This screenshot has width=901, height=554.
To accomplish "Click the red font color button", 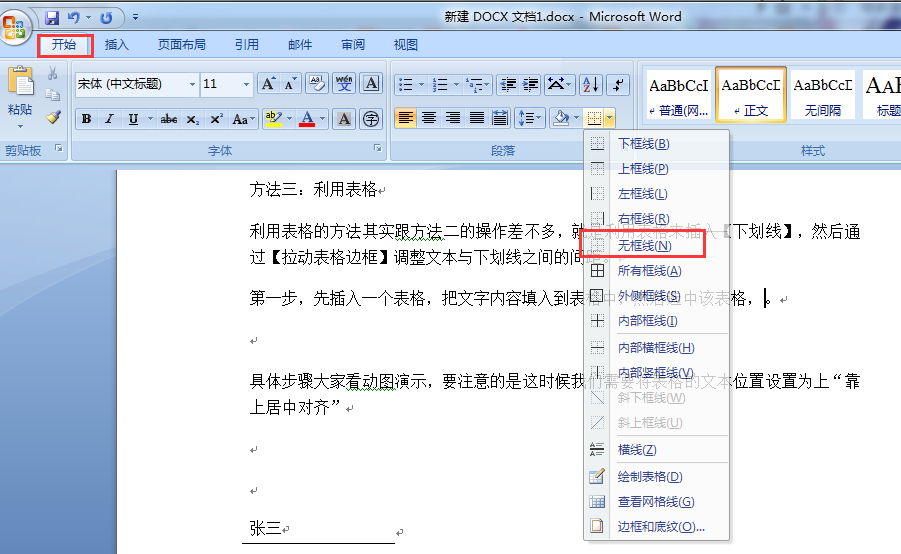I will point(306,119).
